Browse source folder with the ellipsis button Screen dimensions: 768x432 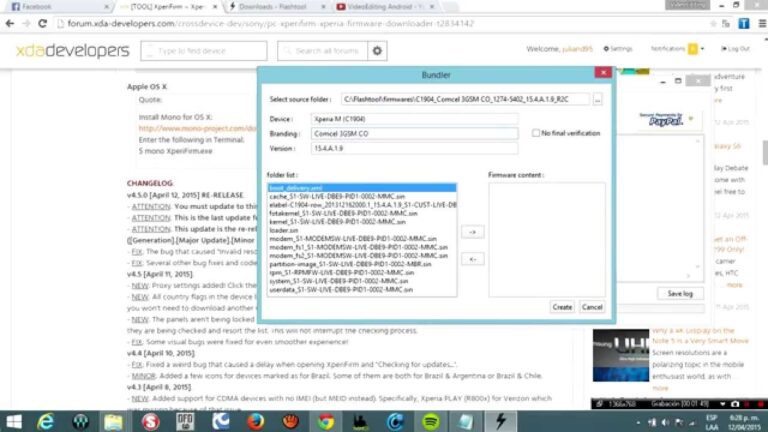tap(598, 99)
